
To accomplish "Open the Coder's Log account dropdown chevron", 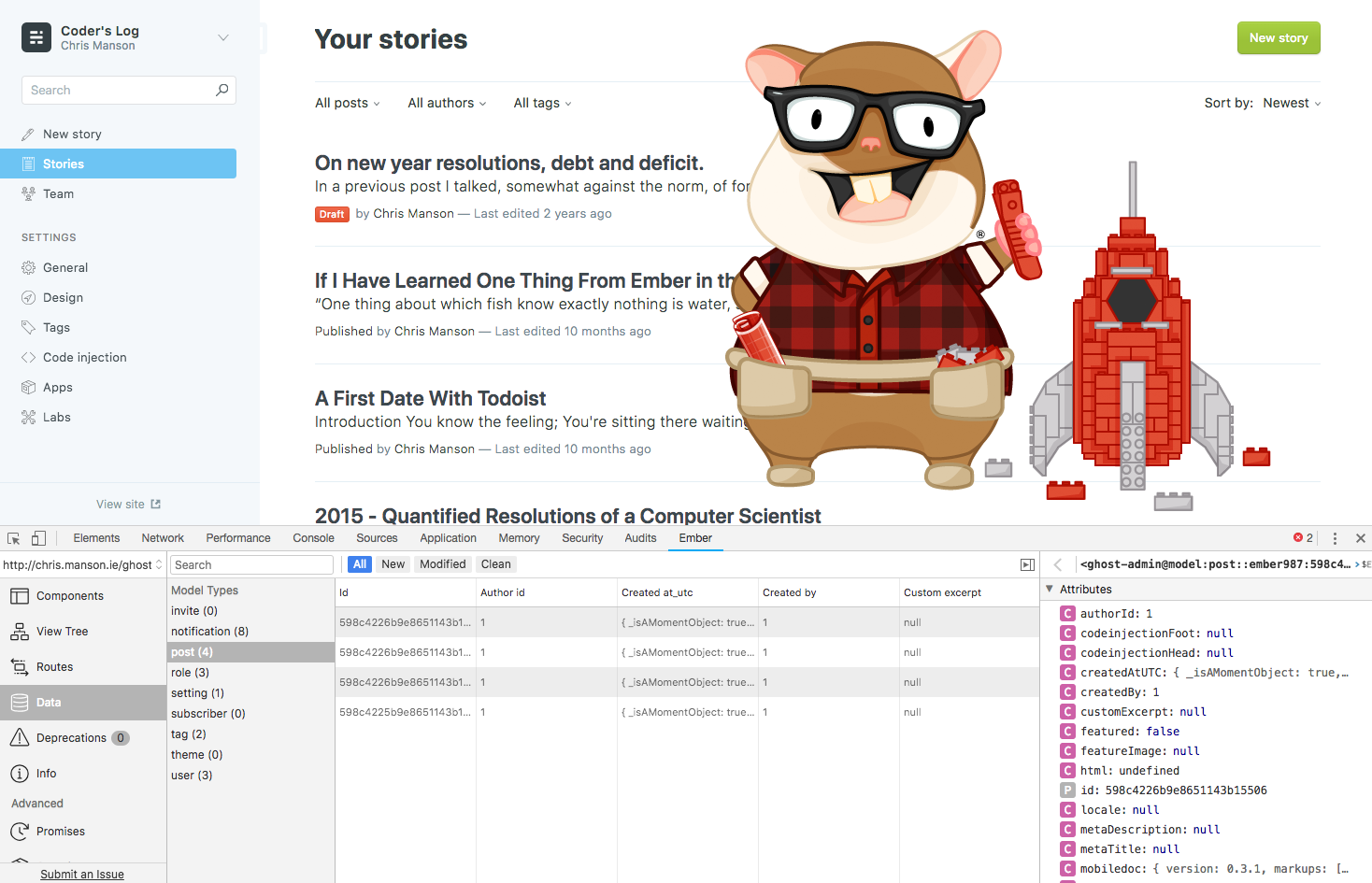I will click(x=223, y=37).
